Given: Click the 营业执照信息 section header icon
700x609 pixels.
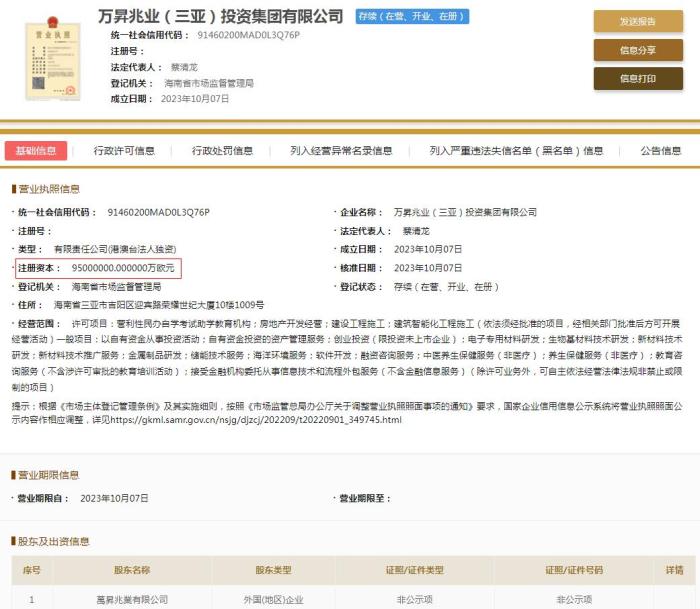Looking at the screenshot, I should (x=13, y=189).
